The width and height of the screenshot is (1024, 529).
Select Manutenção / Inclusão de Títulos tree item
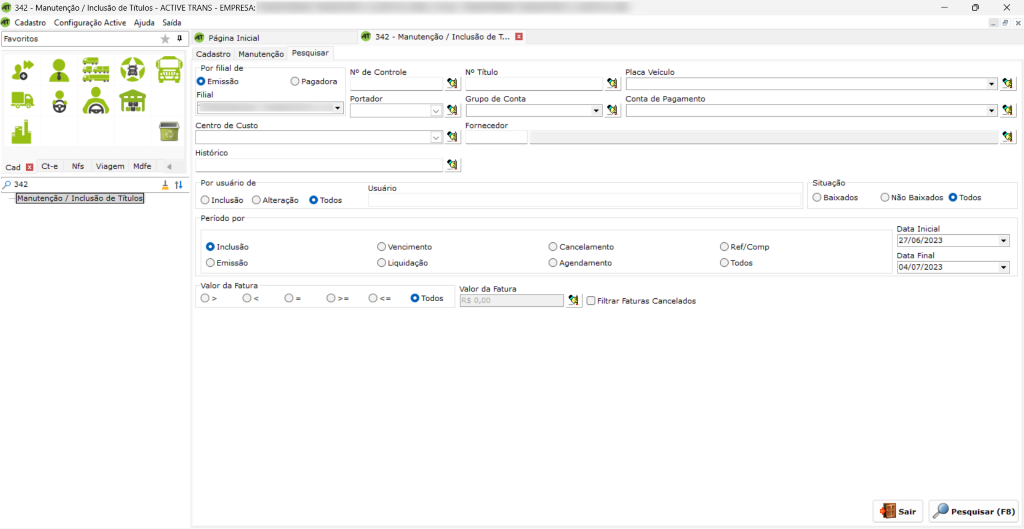(x=80, y=198)
